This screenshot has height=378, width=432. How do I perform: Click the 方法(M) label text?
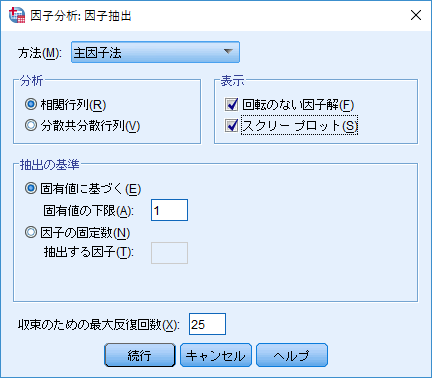click(40, 53)
